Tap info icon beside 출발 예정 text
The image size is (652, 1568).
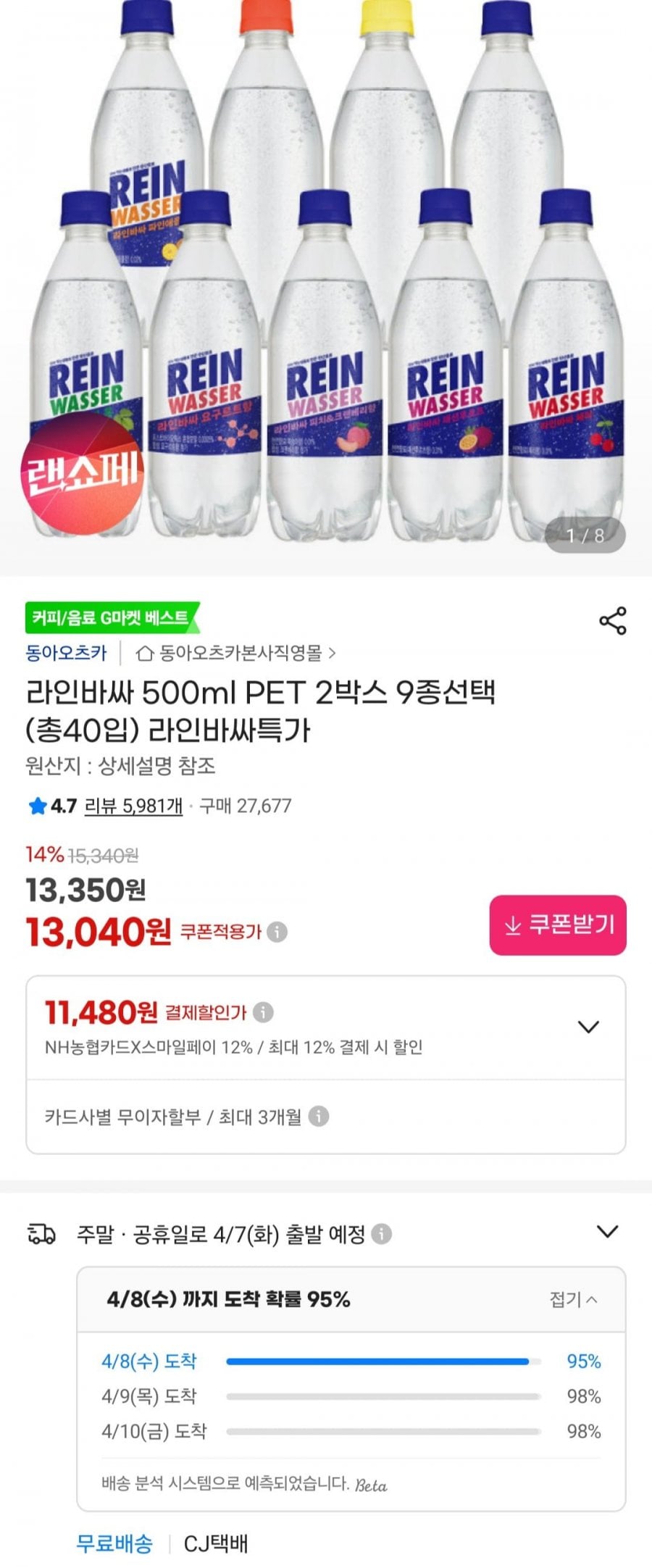tap(382, 1234)
